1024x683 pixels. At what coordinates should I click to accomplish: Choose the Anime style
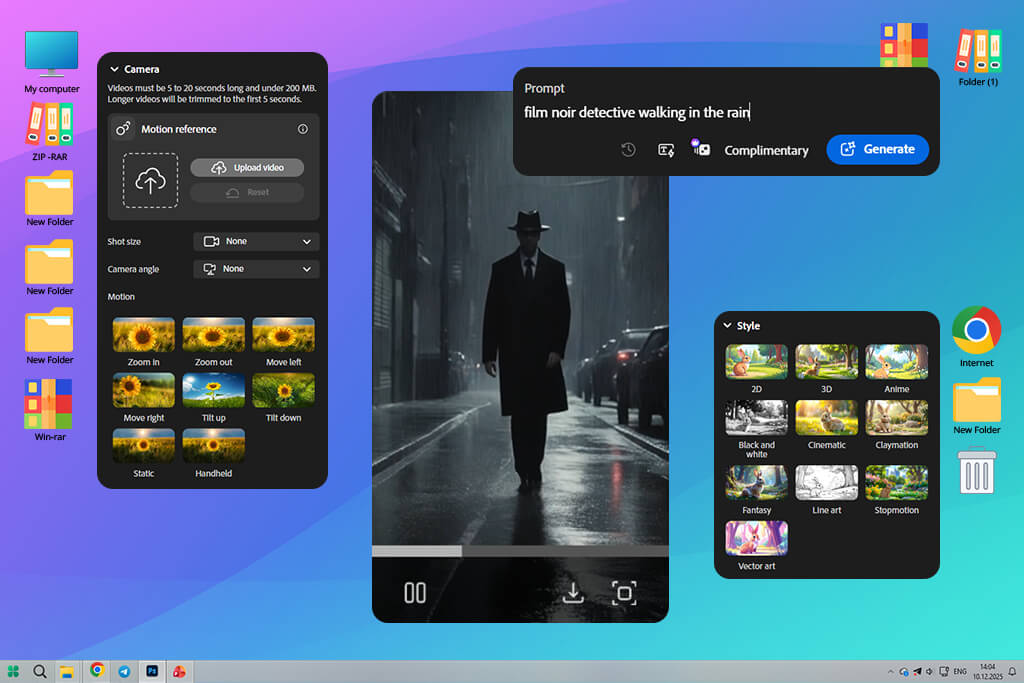tap(896, 362)
